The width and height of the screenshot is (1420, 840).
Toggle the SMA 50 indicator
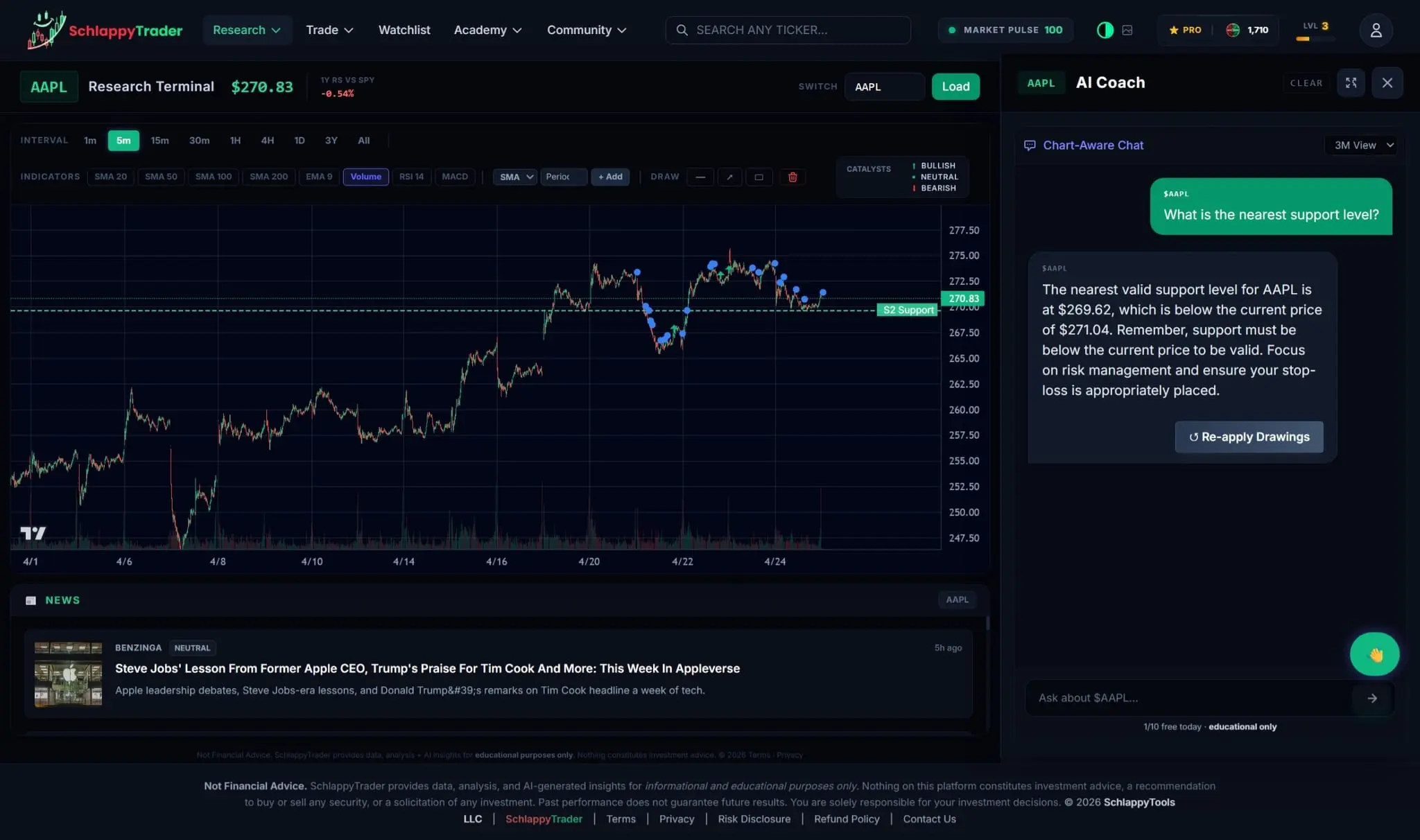point(161,177)
